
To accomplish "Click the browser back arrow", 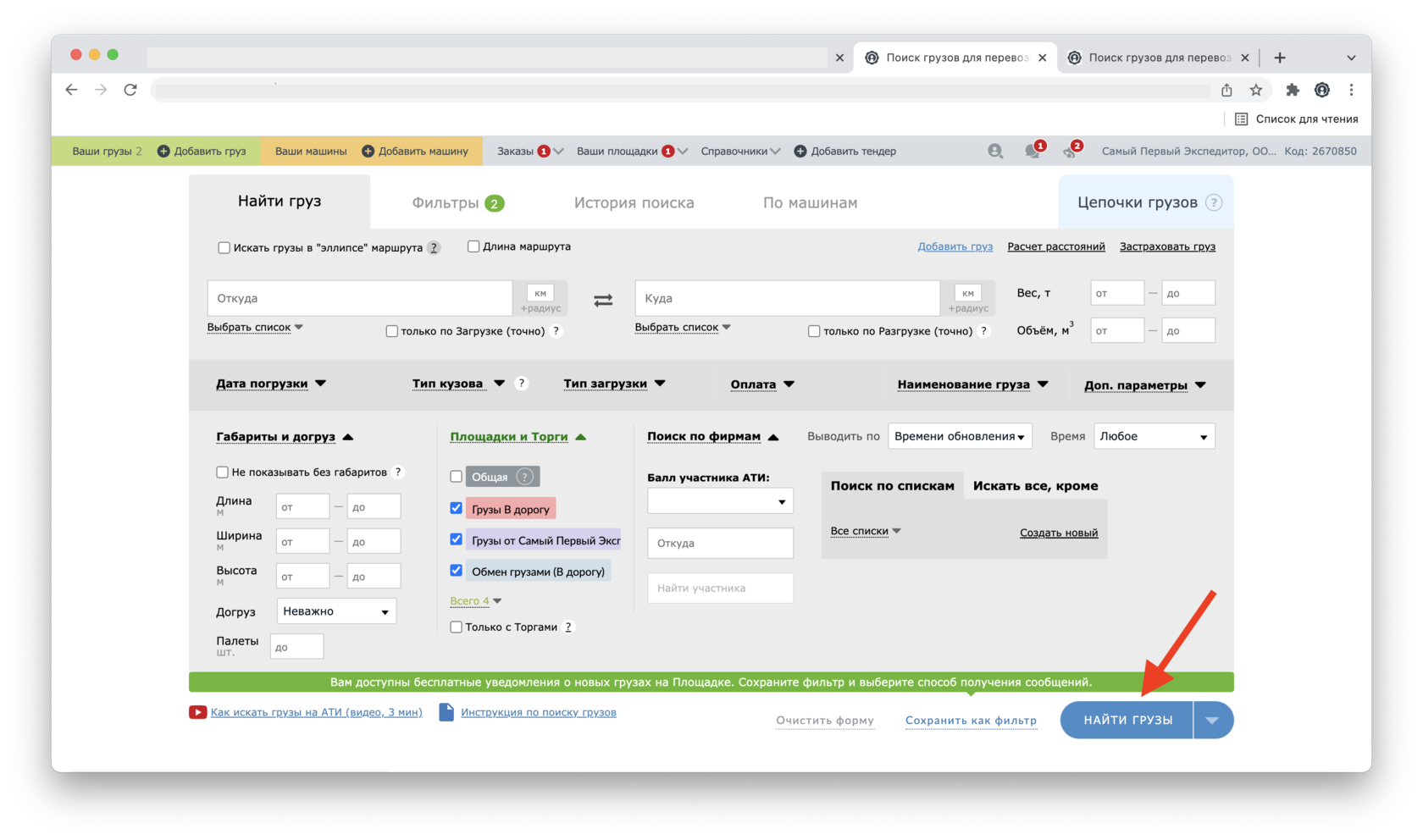I will pyautogui.click(x=71, y=90).
